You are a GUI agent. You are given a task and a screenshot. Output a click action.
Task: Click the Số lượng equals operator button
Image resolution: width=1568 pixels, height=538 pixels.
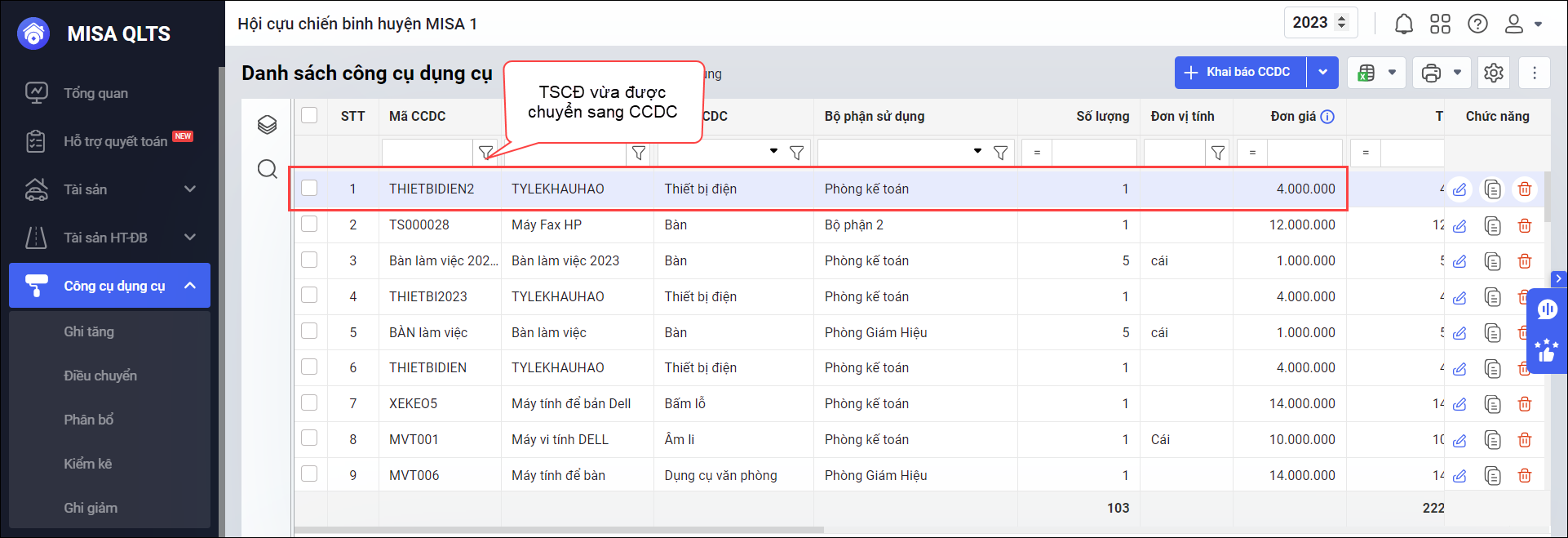point(1037,153)
